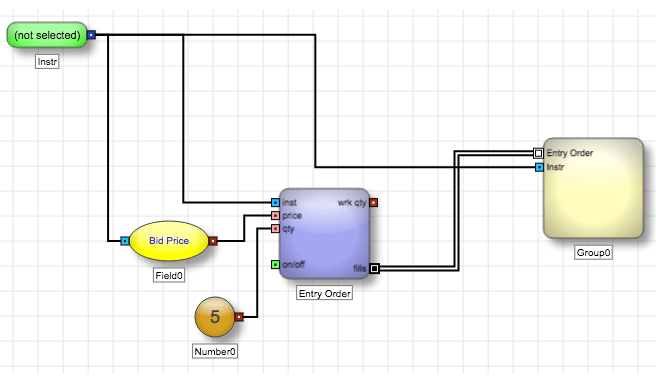
Task: Click the Instr block's blue output port
Action: click(91, 35)
